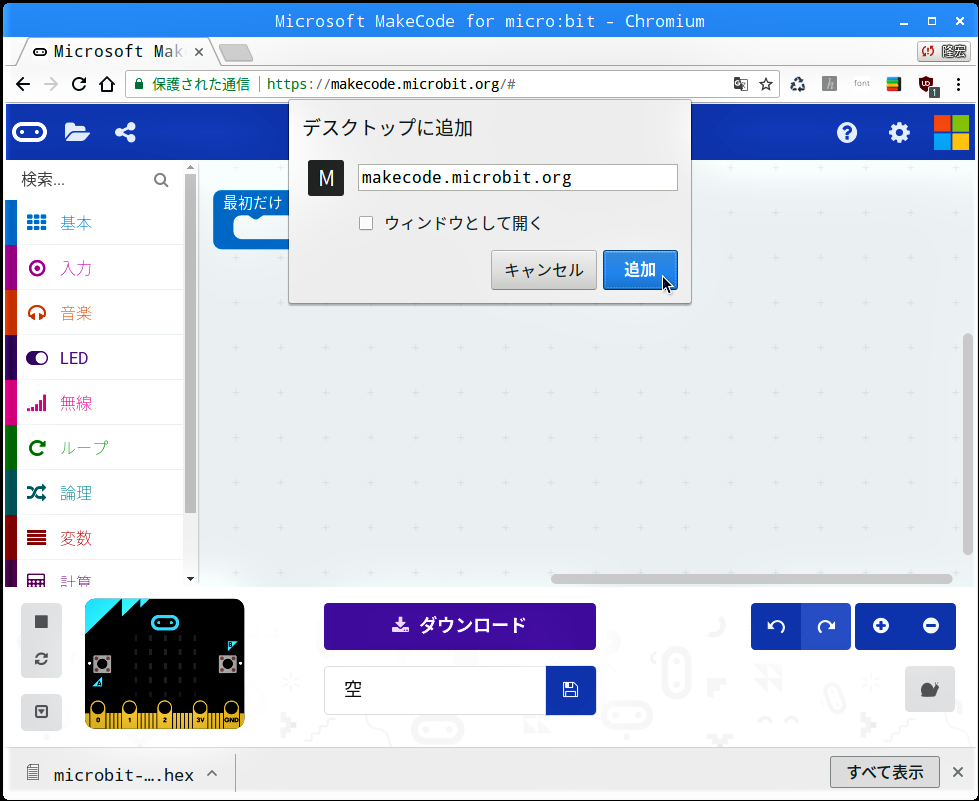Click the 隆宏 profile button
Viewport: 979px width, 801px height.
pyautogui.click(x=944, y=51)
